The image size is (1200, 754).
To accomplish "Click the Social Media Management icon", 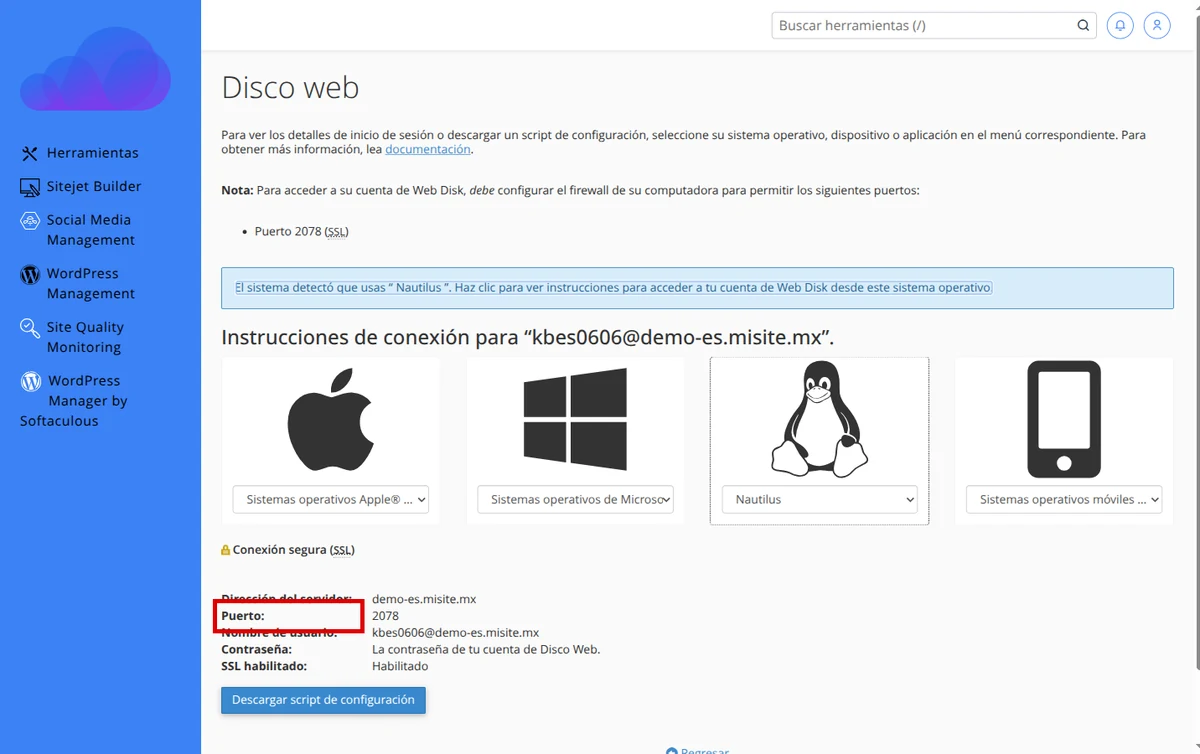I will tap(30, 221).
